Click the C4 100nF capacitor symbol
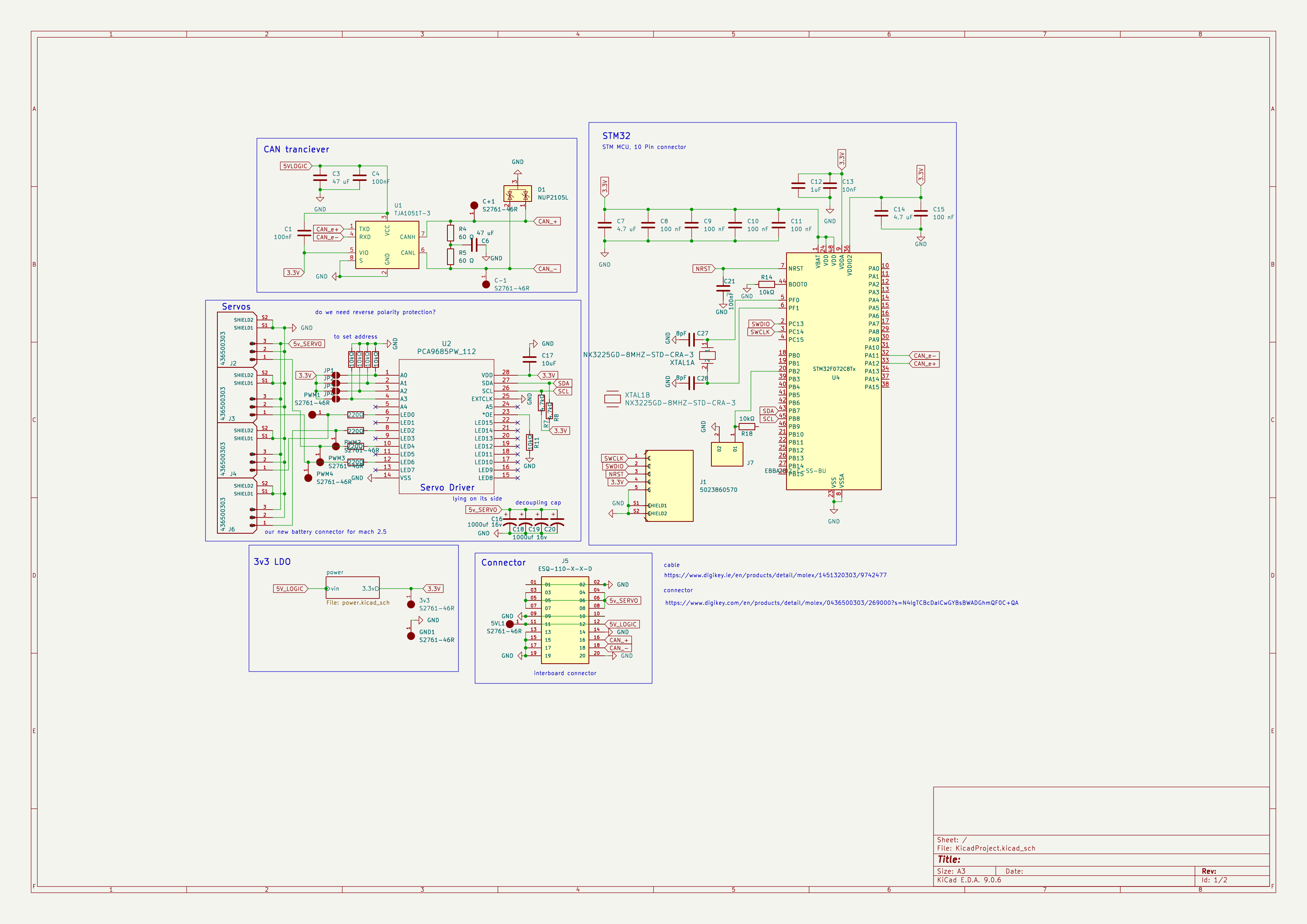Screen dimensions: 1307x924 click(x=359, y=177)
